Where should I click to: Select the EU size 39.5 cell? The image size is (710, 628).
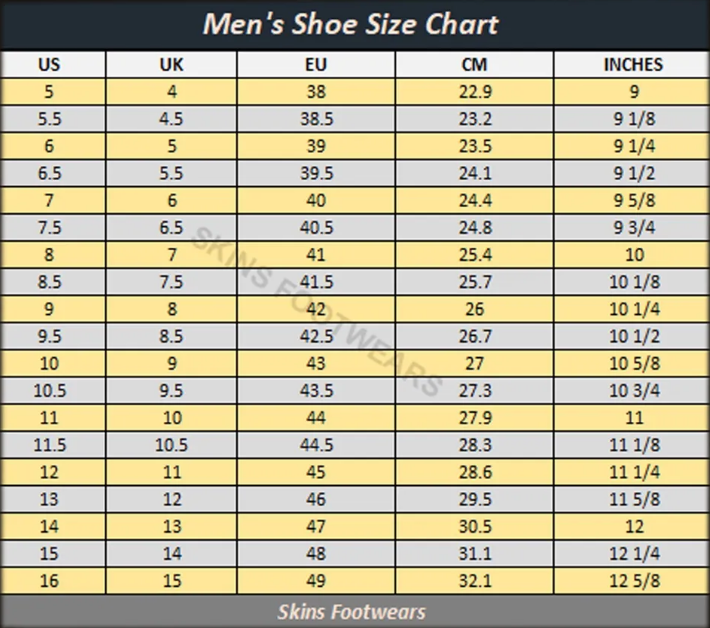[x=316, y=173]
